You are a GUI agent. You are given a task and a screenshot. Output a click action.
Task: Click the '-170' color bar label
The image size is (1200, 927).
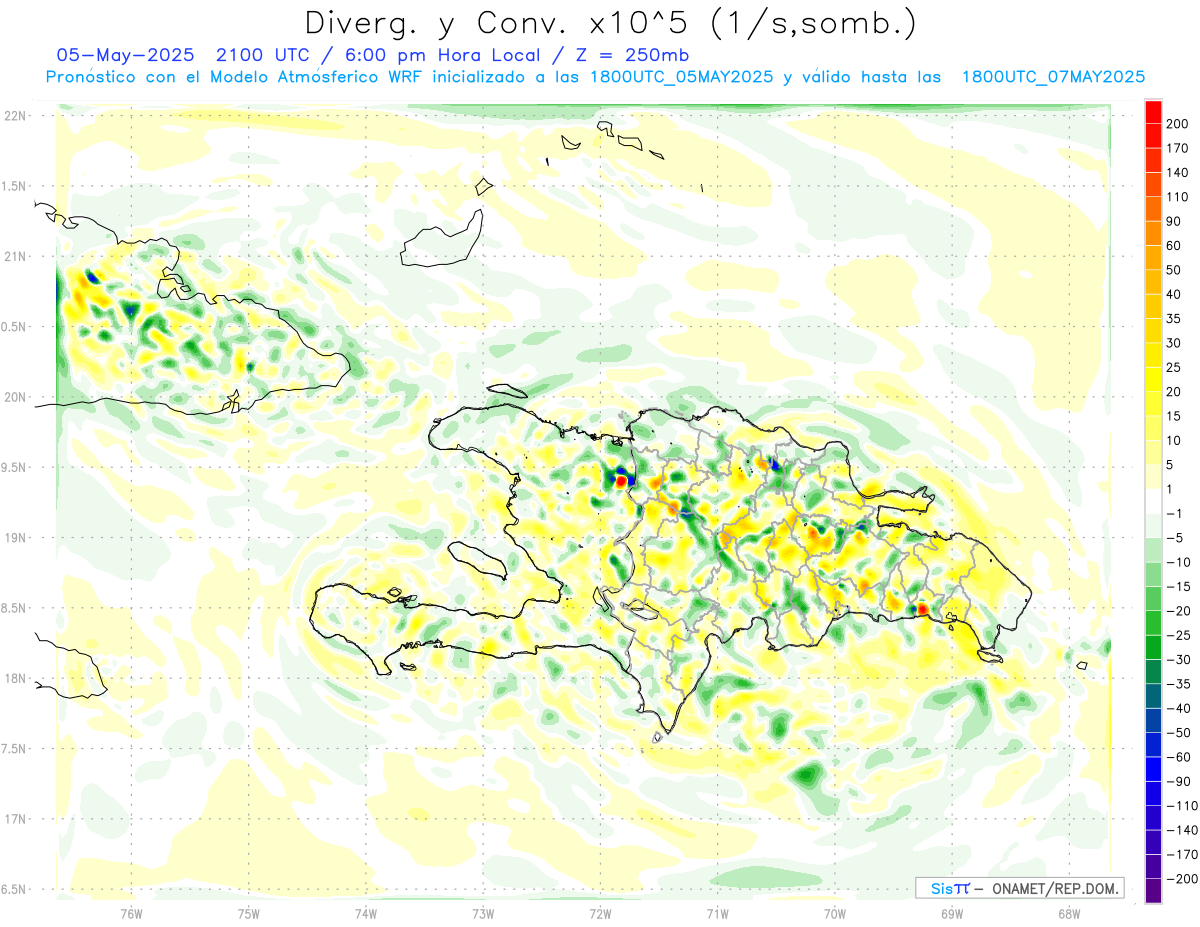(1181, 854)
